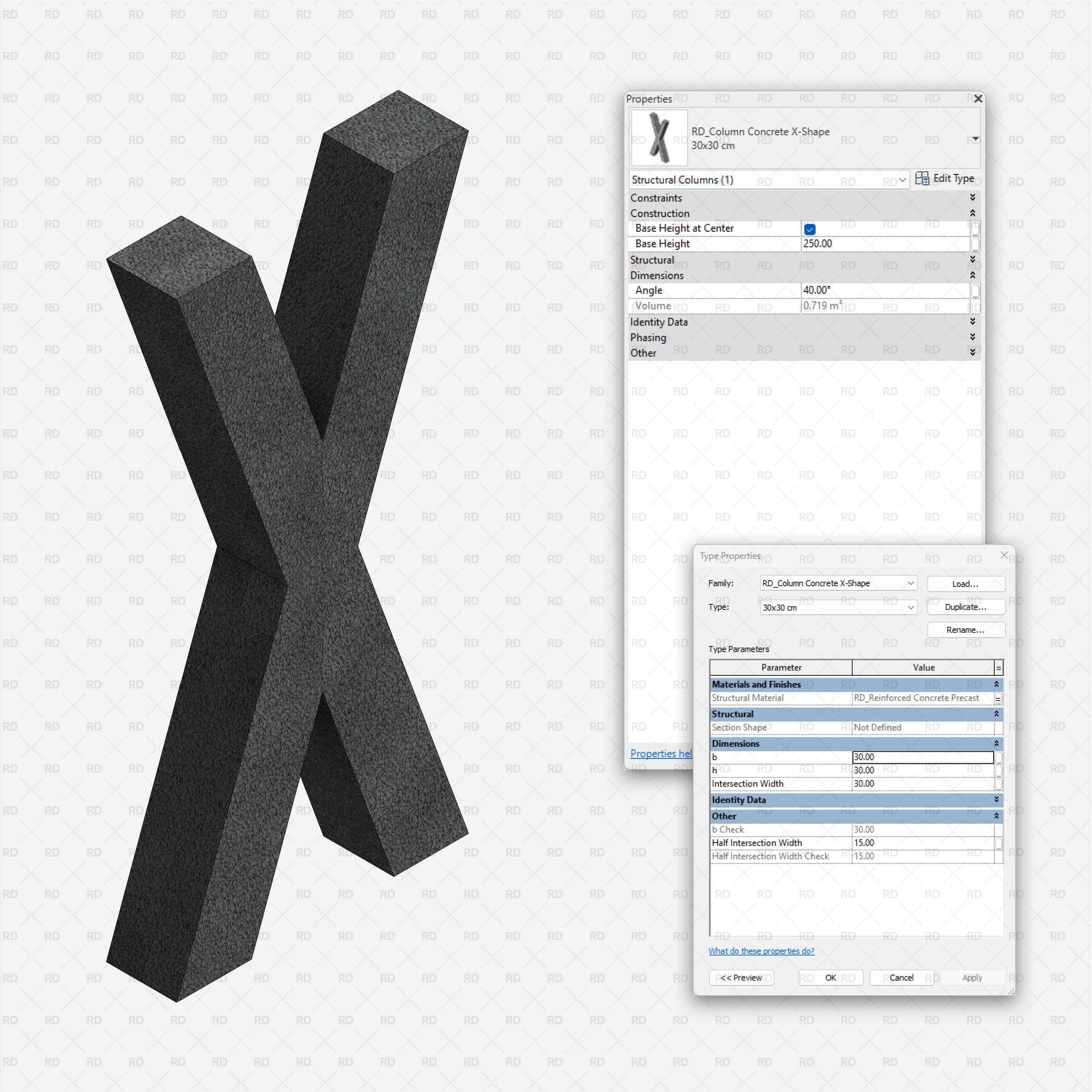Viewport: 1092px width, 1092px height.
Task: Open the 'What do these properties do?' link
Action: pyautogui.click(x=761, y=951)
